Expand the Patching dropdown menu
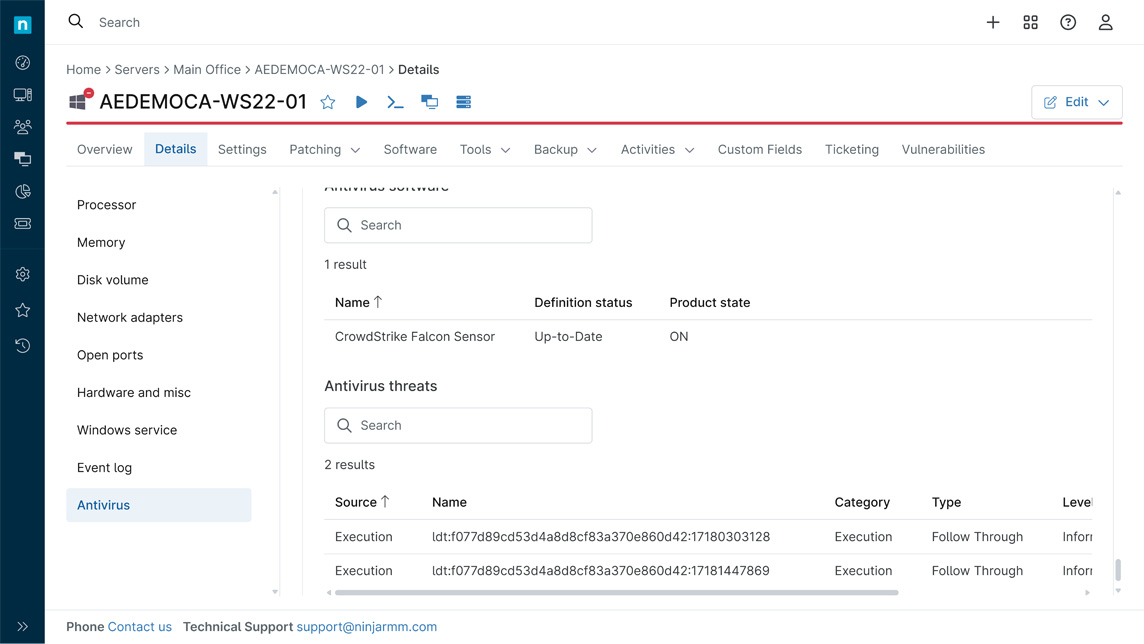This screenshot has height=644, width=1144. point(324,150)
